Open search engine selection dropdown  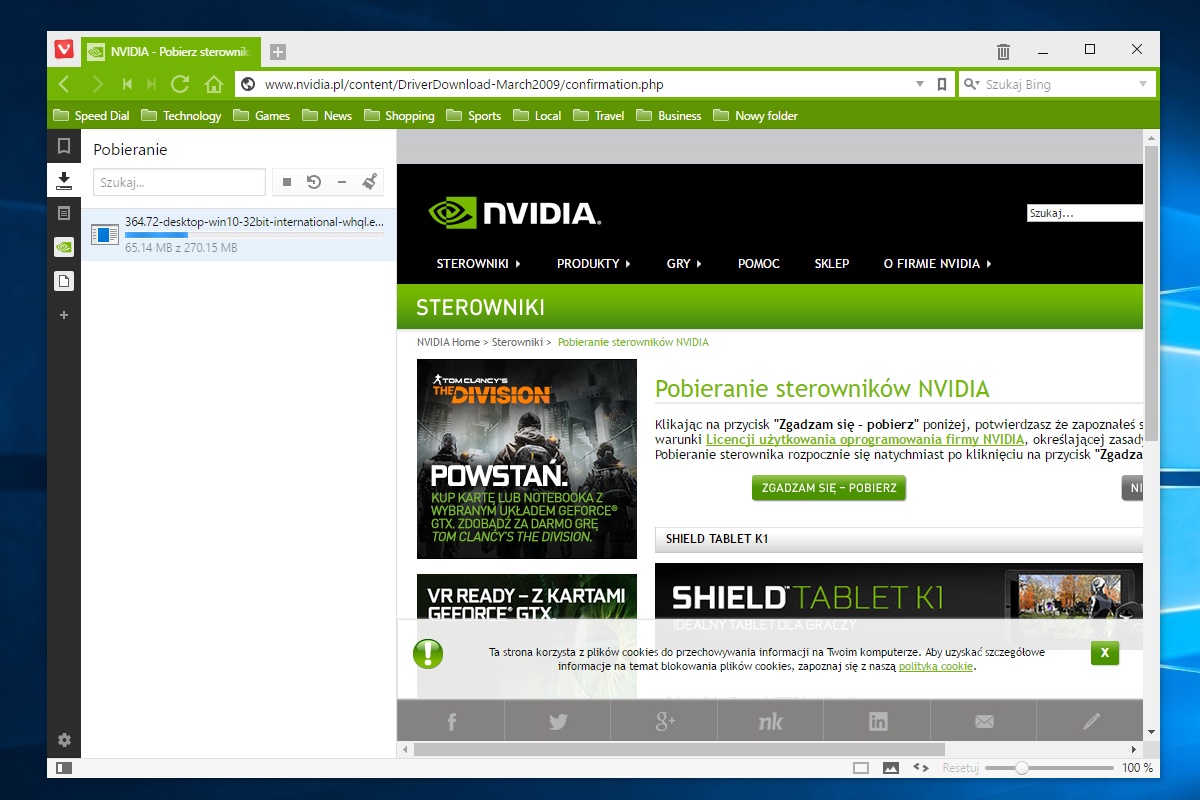click(1143, 84)
